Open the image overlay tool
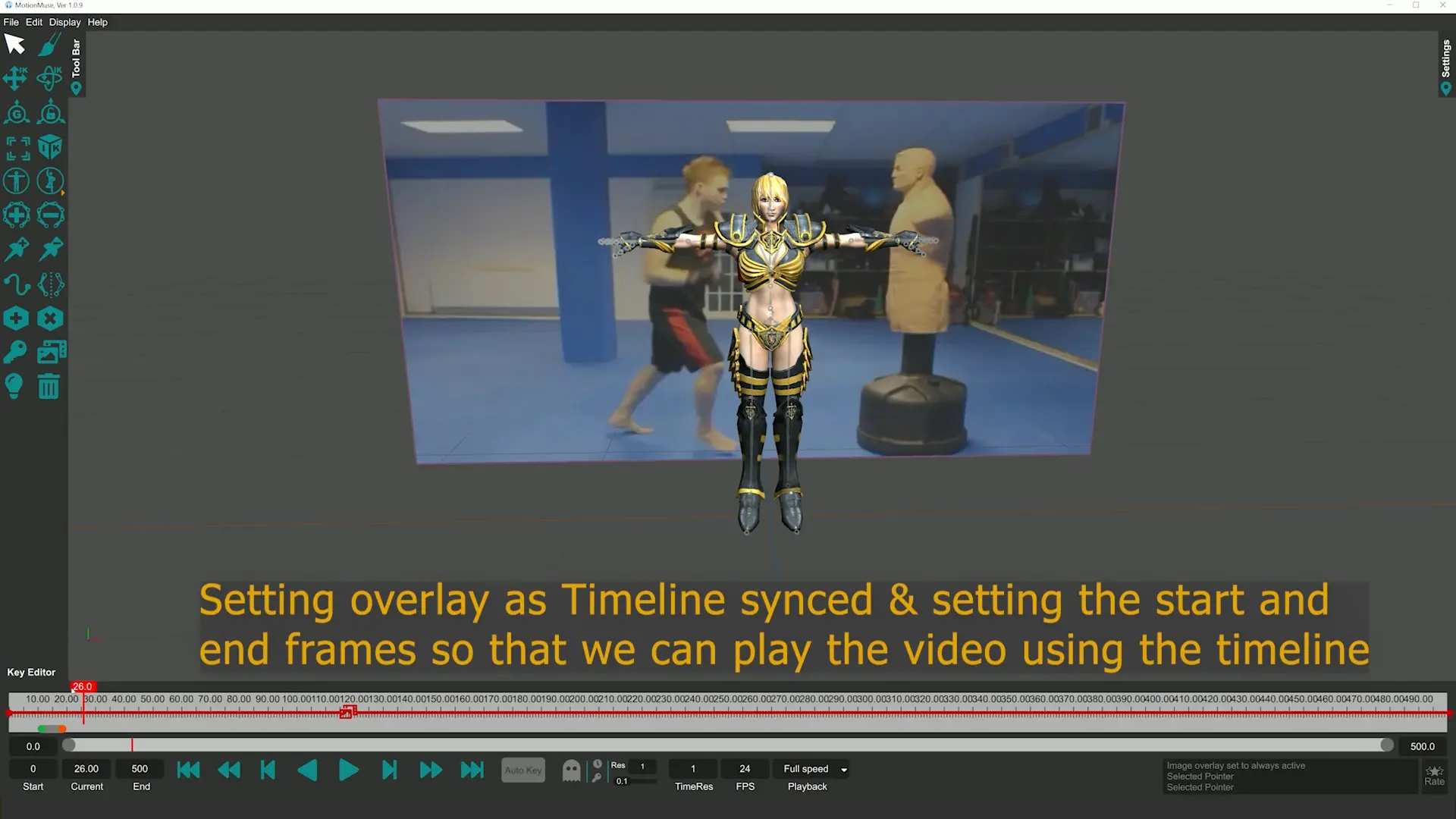 (52, 352)
